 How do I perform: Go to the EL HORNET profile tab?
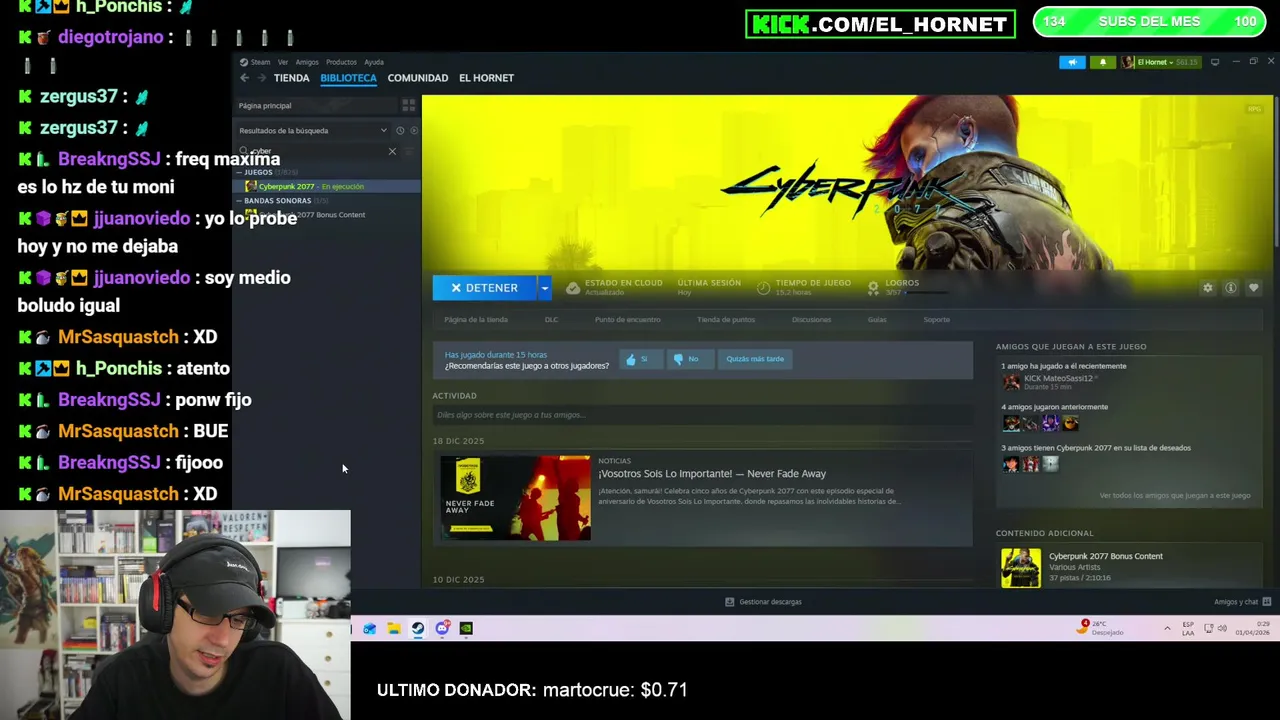pos(486,78)
